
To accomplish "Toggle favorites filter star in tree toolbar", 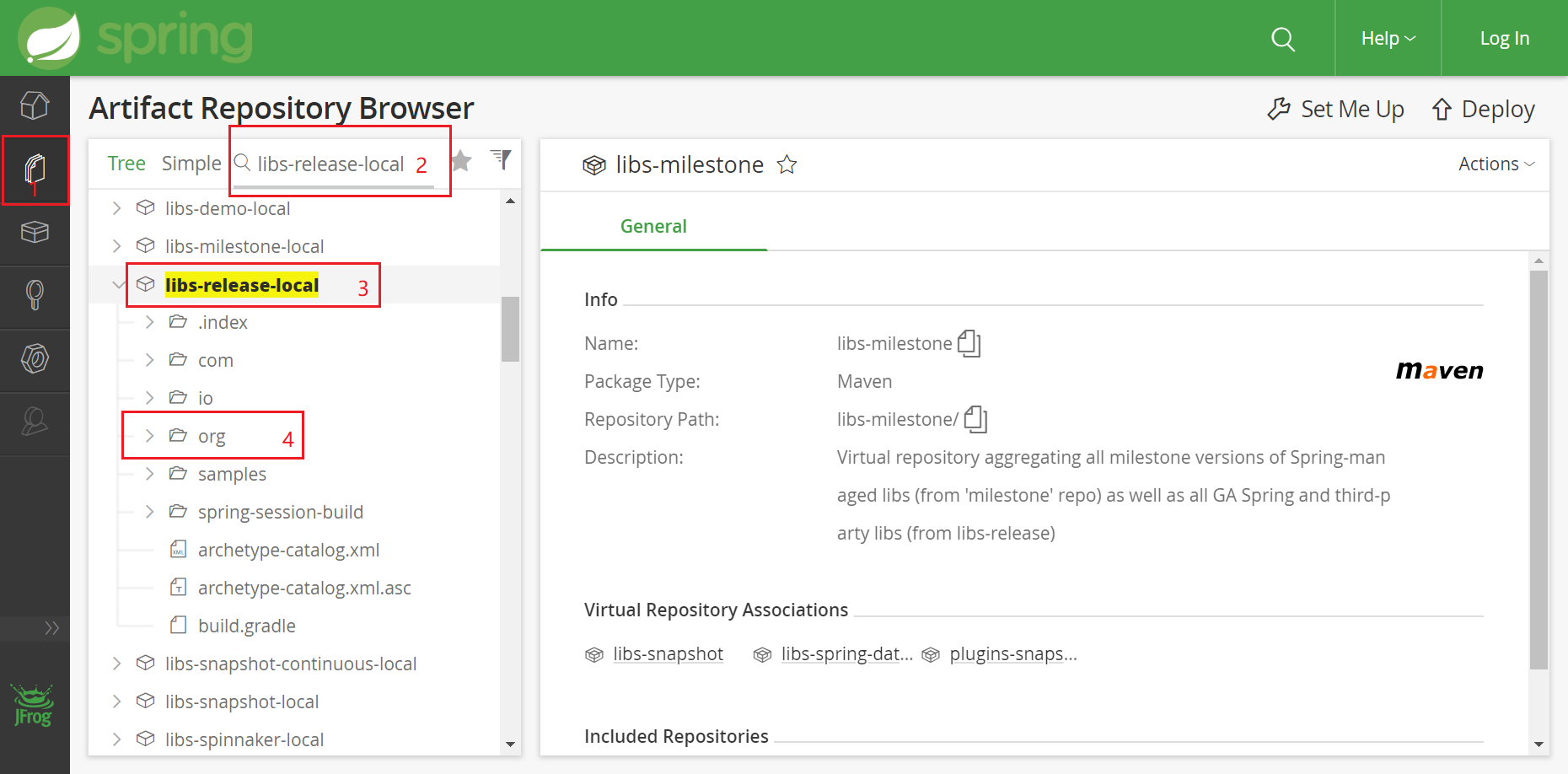I will [x=462, y=161].
